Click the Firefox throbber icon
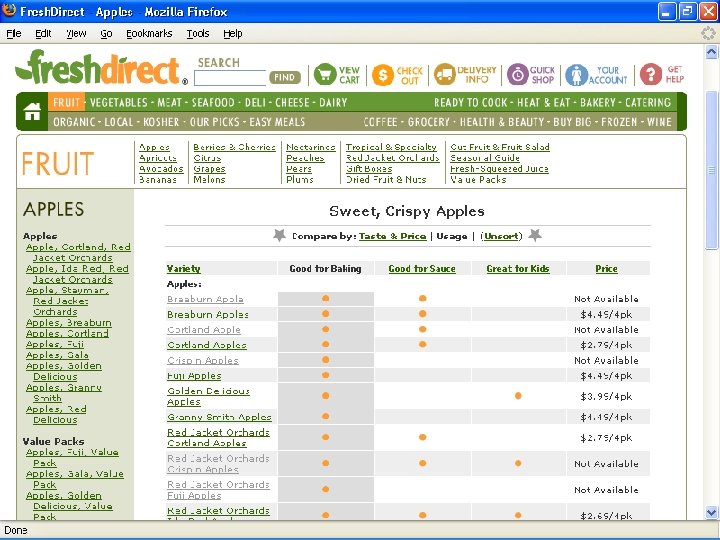The height and width of the screenshot is (540, 720). coord(708,33)
